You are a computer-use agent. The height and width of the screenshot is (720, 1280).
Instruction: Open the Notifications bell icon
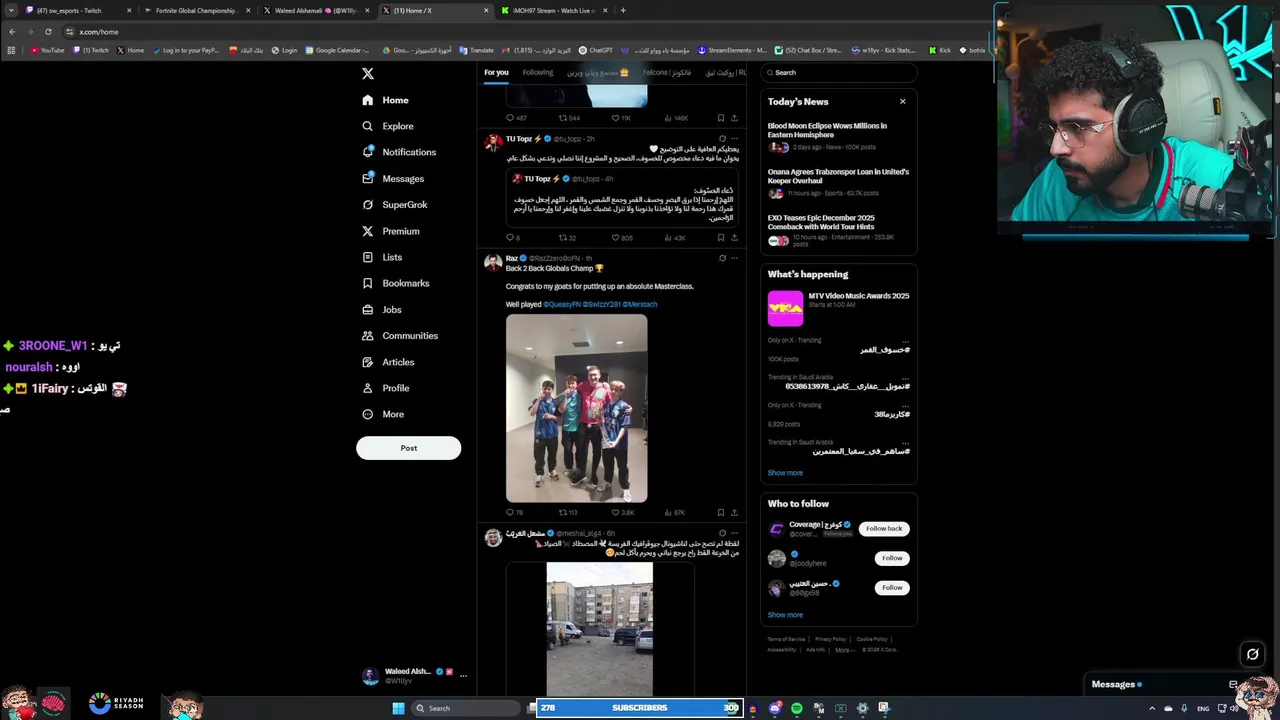[x=368, y=152]
